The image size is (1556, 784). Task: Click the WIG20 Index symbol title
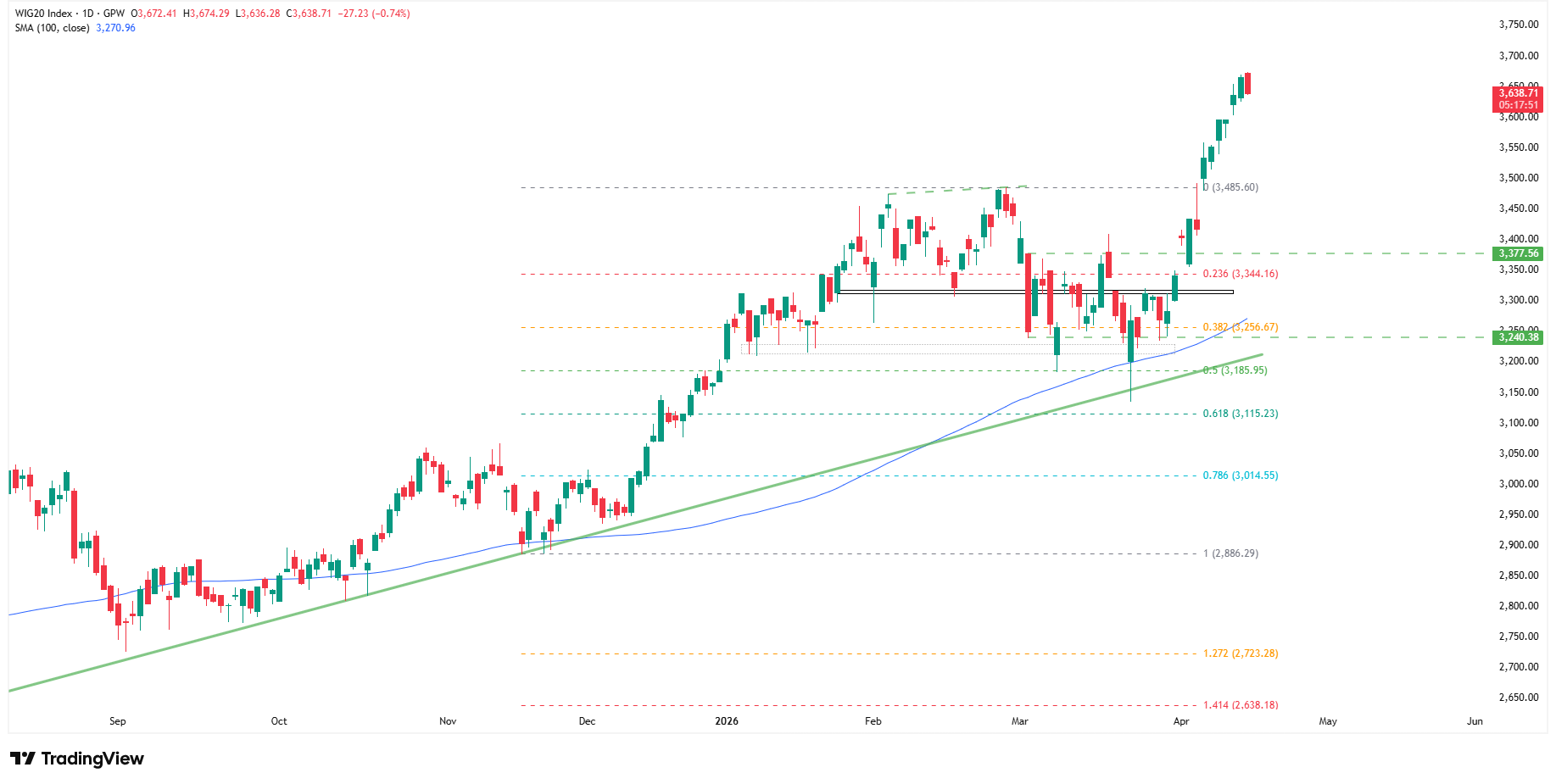[x=43, y=14]
